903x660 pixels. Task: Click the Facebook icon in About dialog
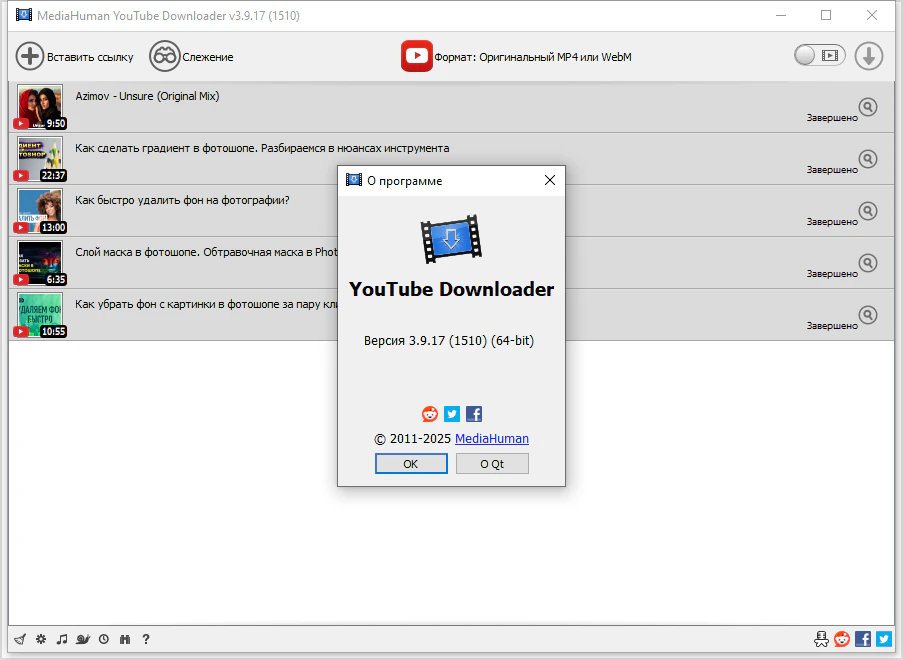point(474,414)
